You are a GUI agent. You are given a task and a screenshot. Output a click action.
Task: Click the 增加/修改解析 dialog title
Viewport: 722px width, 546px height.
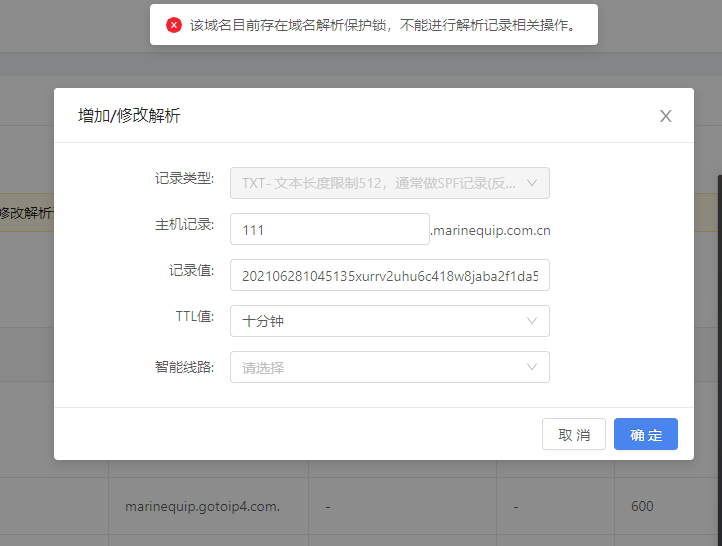pos(129,116)
